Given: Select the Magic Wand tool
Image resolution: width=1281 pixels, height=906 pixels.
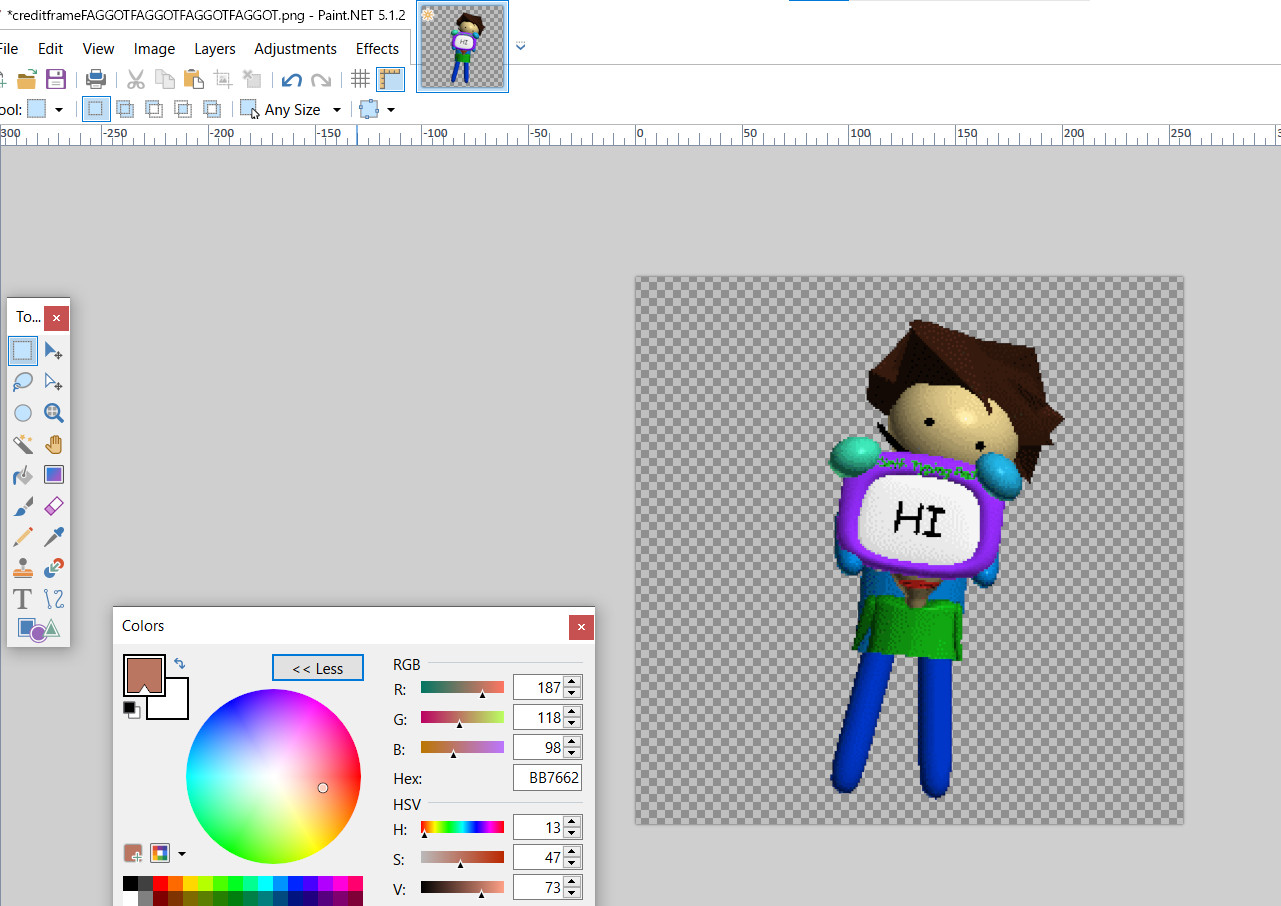Looking at the screenshot, I should click(x=23, y=444).
